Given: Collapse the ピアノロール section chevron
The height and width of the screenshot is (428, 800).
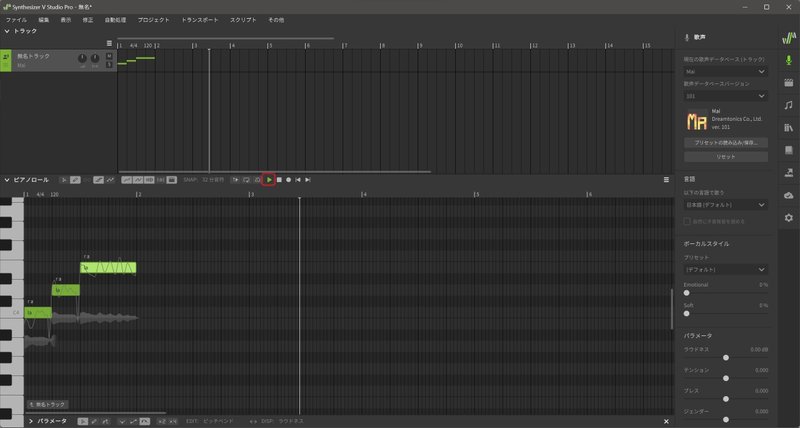Looking at the screenshot, I should click(7, 180).
